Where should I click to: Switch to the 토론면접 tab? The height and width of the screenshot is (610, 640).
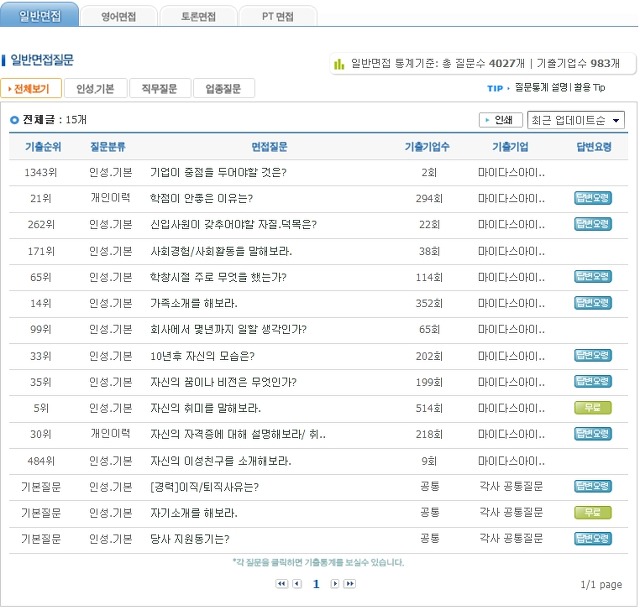pyautogui.click(x=198, y=17)
